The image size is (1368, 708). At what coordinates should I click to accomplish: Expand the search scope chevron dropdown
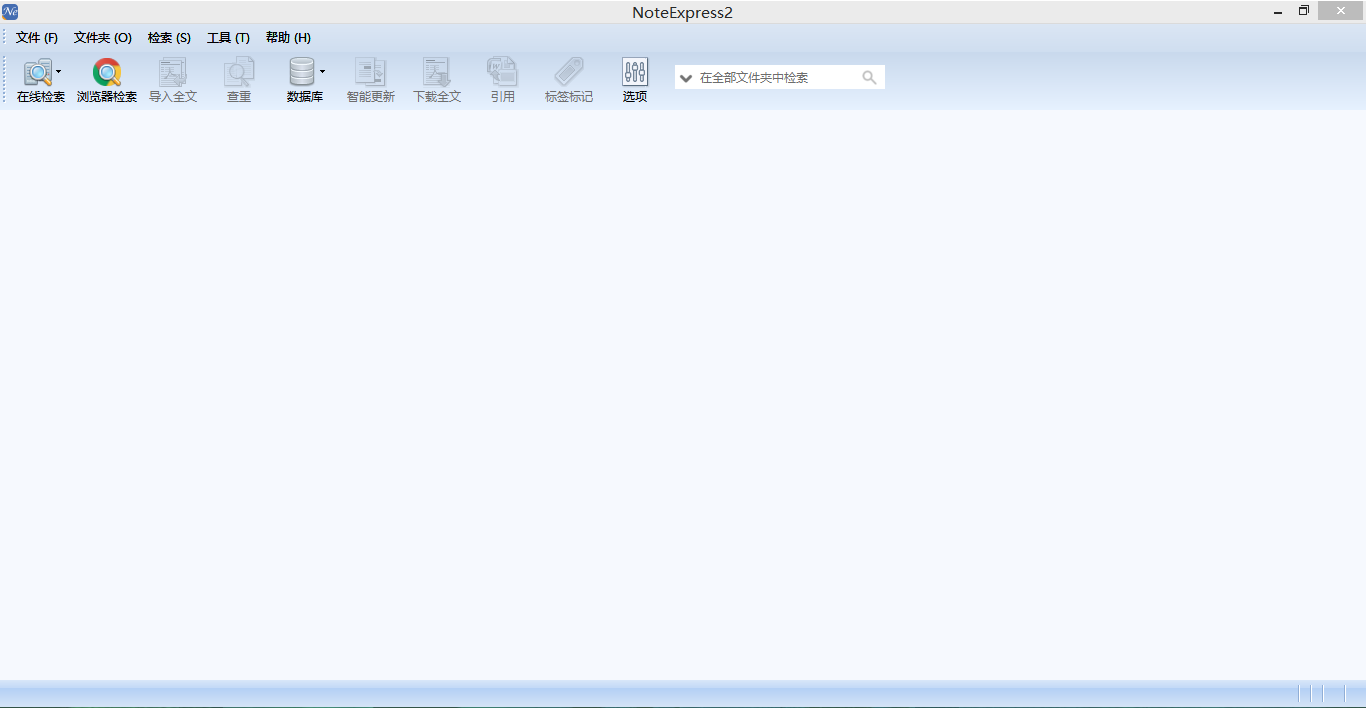[x=686, y=78]
